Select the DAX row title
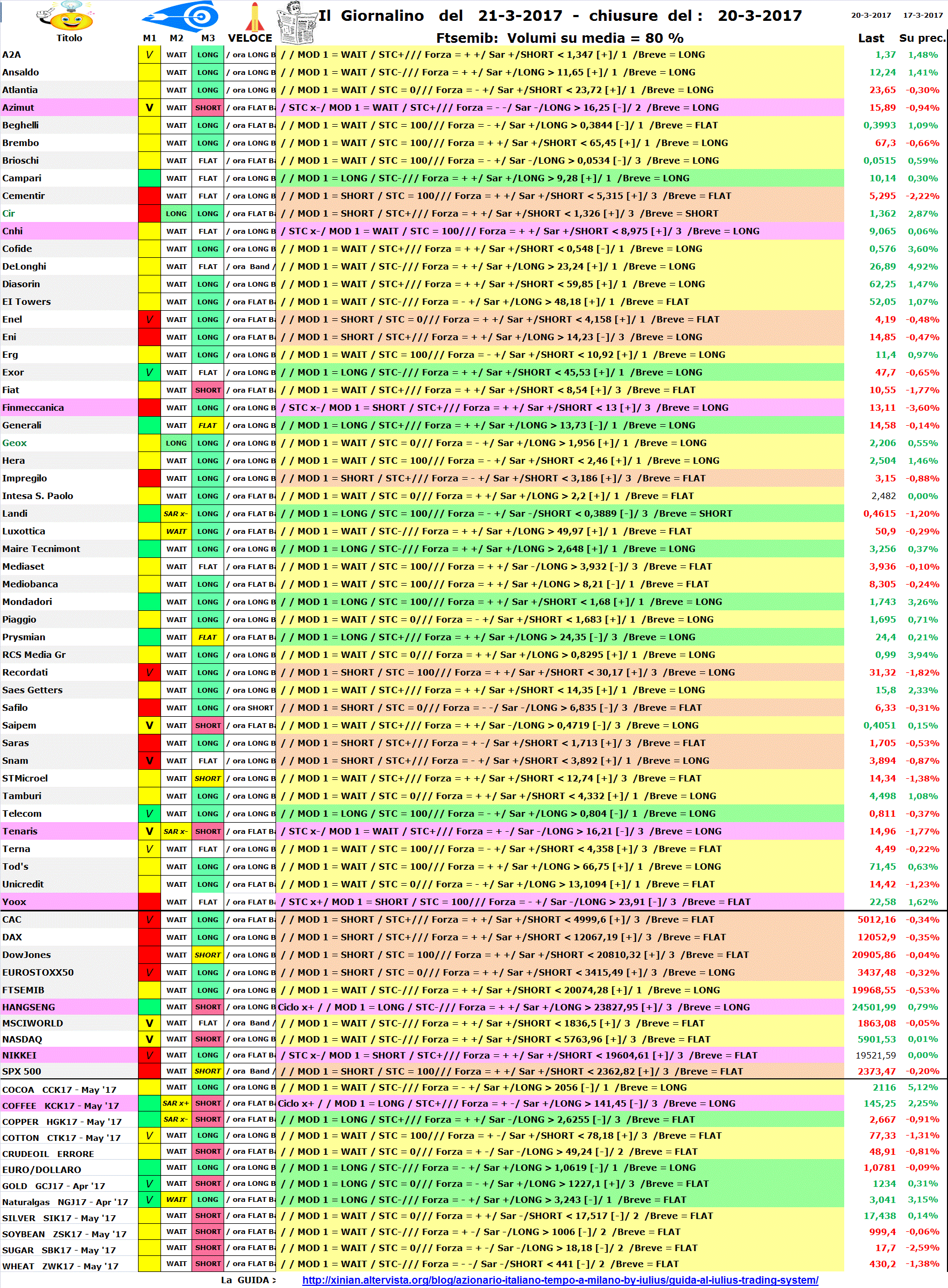The width and height of the screenshot is (948, 1288). click(12, 937)
